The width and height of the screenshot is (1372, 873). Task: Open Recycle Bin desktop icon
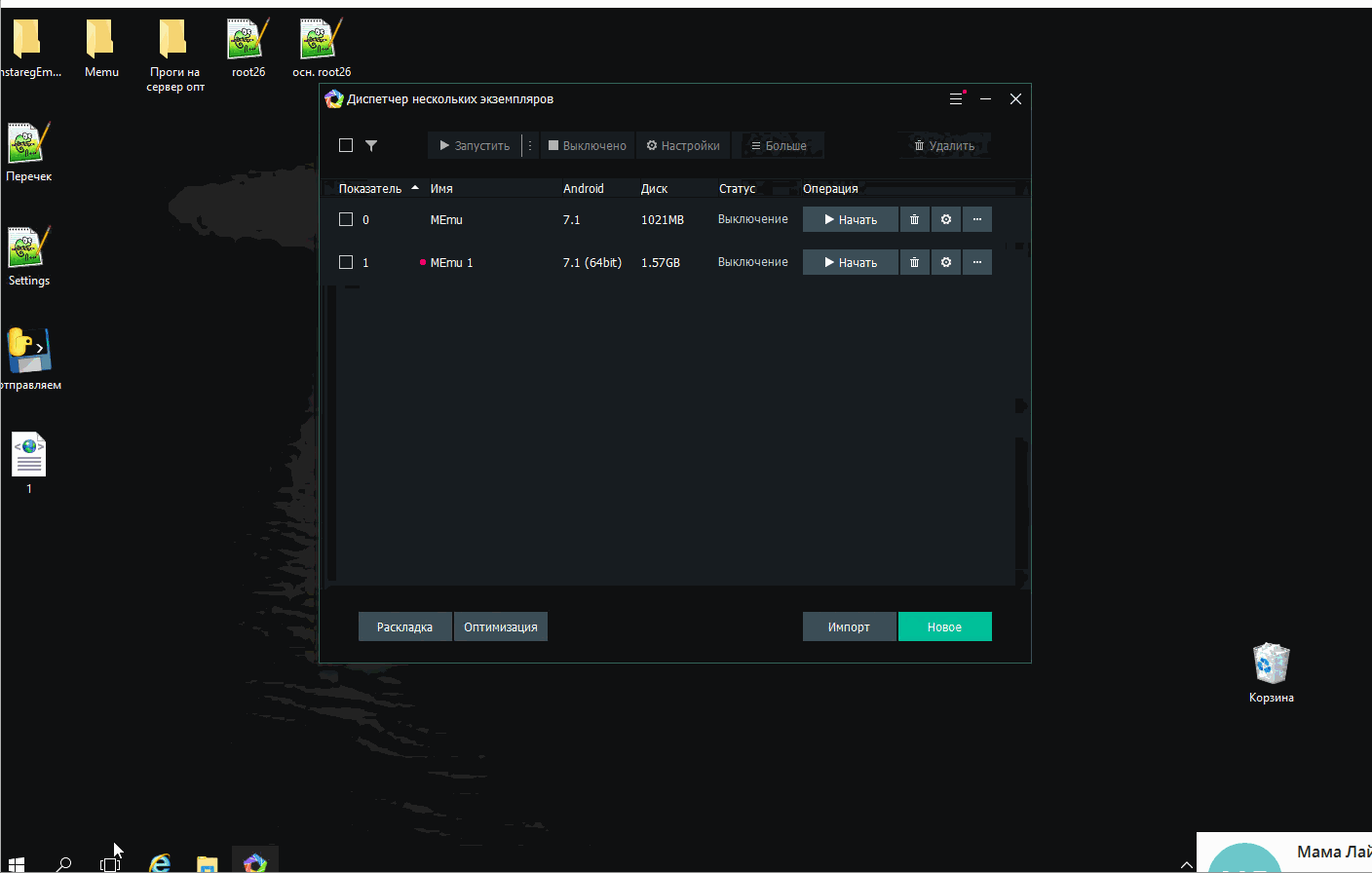[1271, 664]
